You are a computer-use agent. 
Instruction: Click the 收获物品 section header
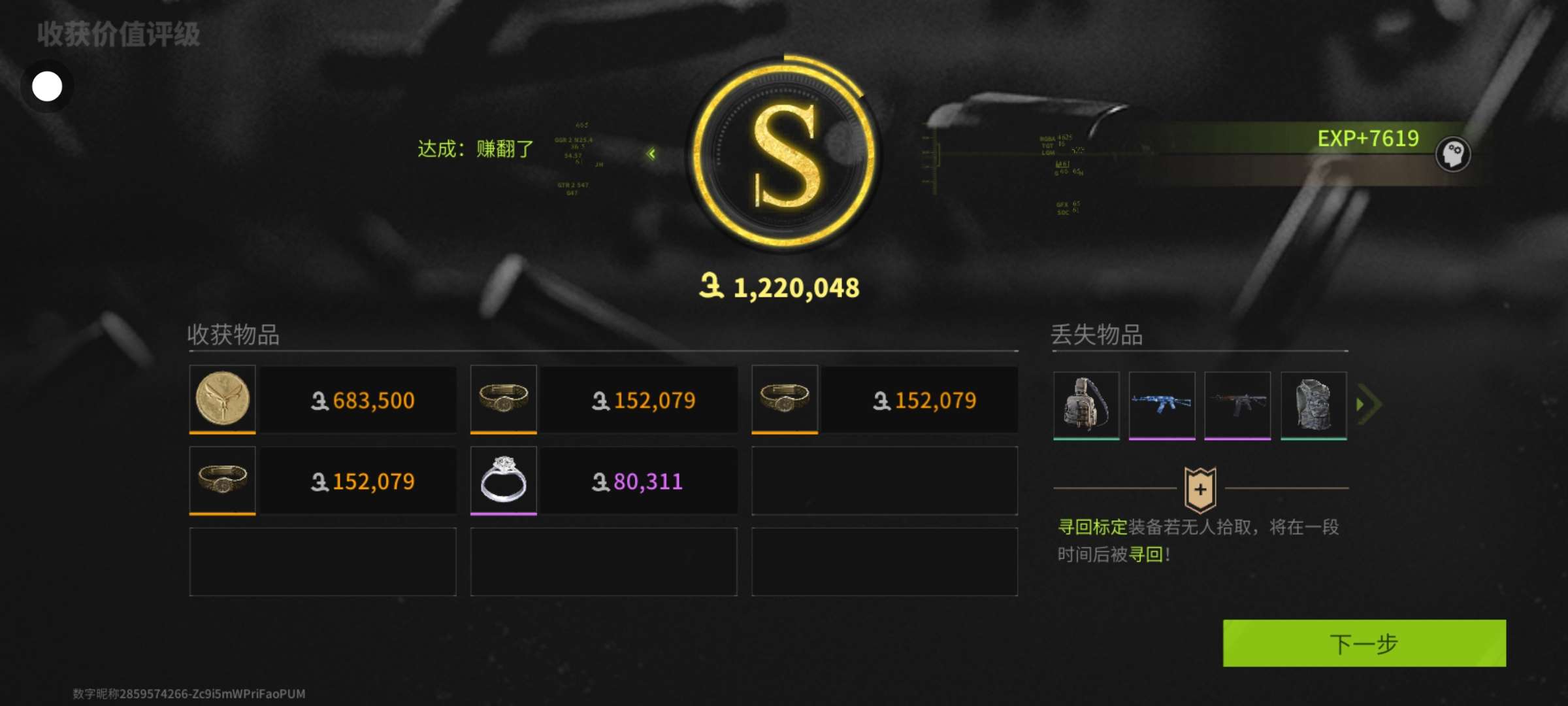pyautogui.click(x=233, y=335)
